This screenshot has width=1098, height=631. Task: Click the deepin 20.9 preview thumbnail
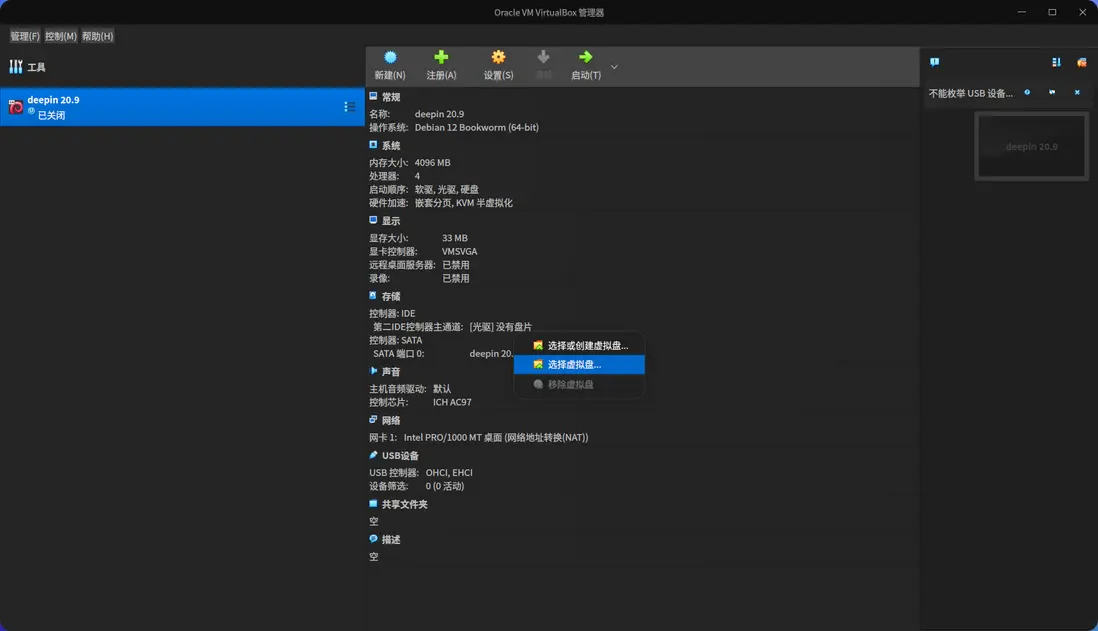[x=1031, y=146]
